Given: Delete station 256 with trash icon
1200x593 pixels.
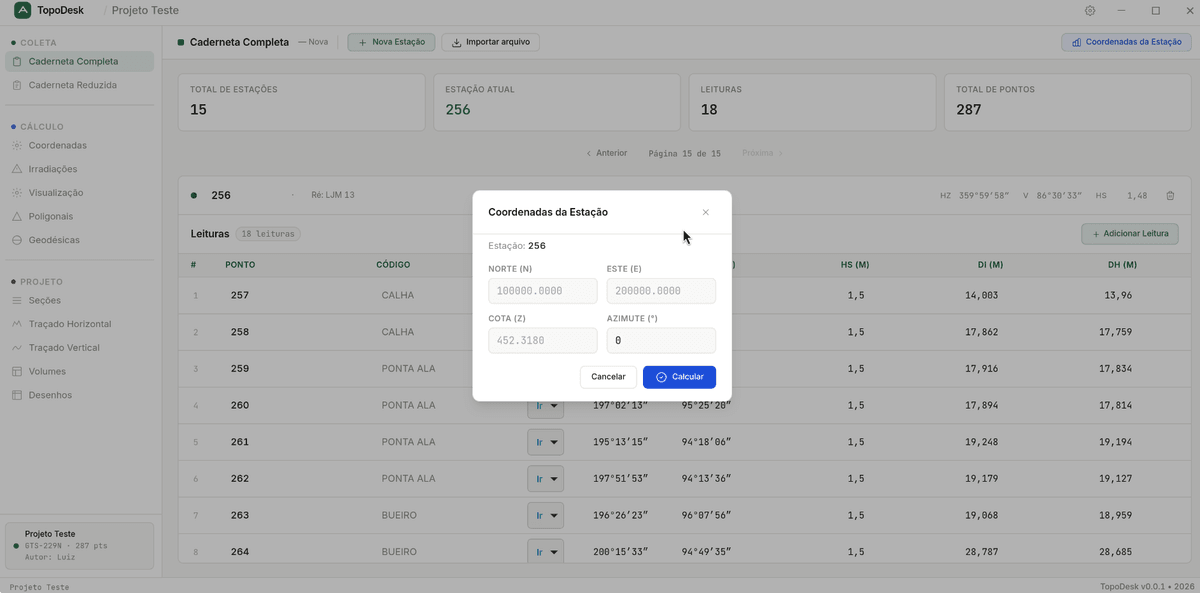Looking at the screenshot, I should 1170,196.
